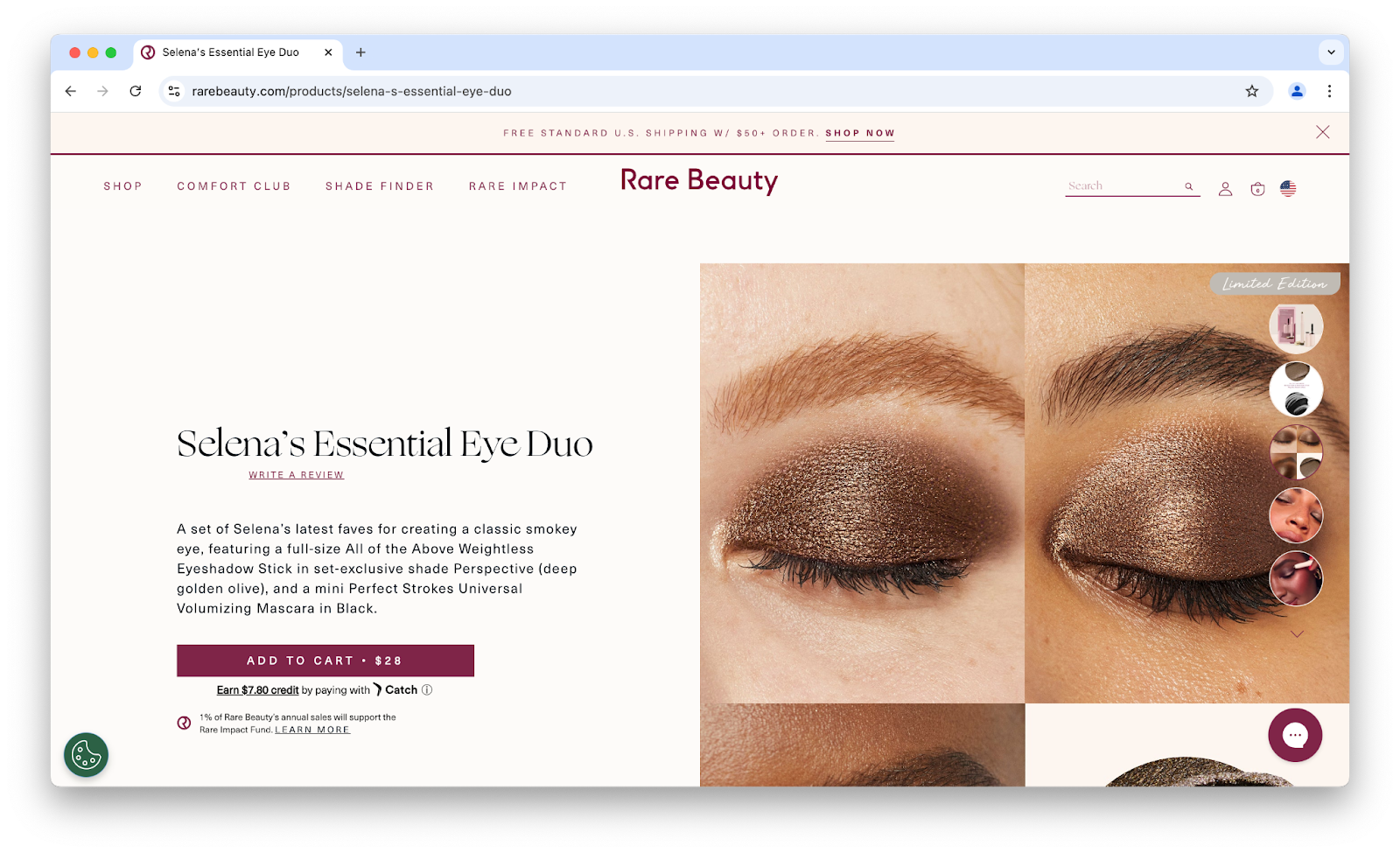Click Earn $7.80 credit link

[257, 690]
